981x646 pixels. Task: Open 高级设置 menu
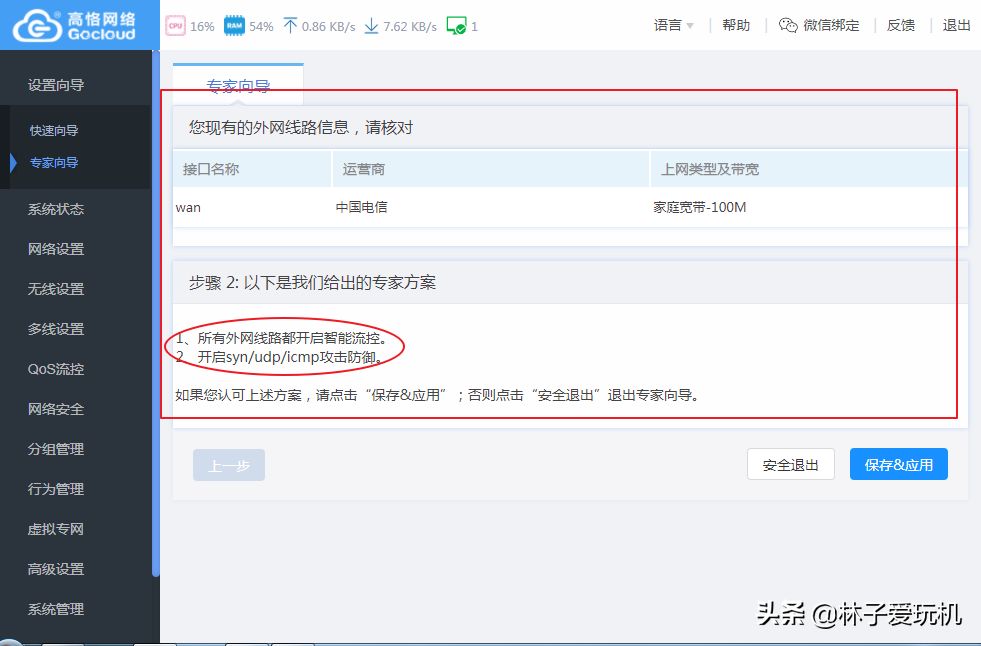point(56,569)
